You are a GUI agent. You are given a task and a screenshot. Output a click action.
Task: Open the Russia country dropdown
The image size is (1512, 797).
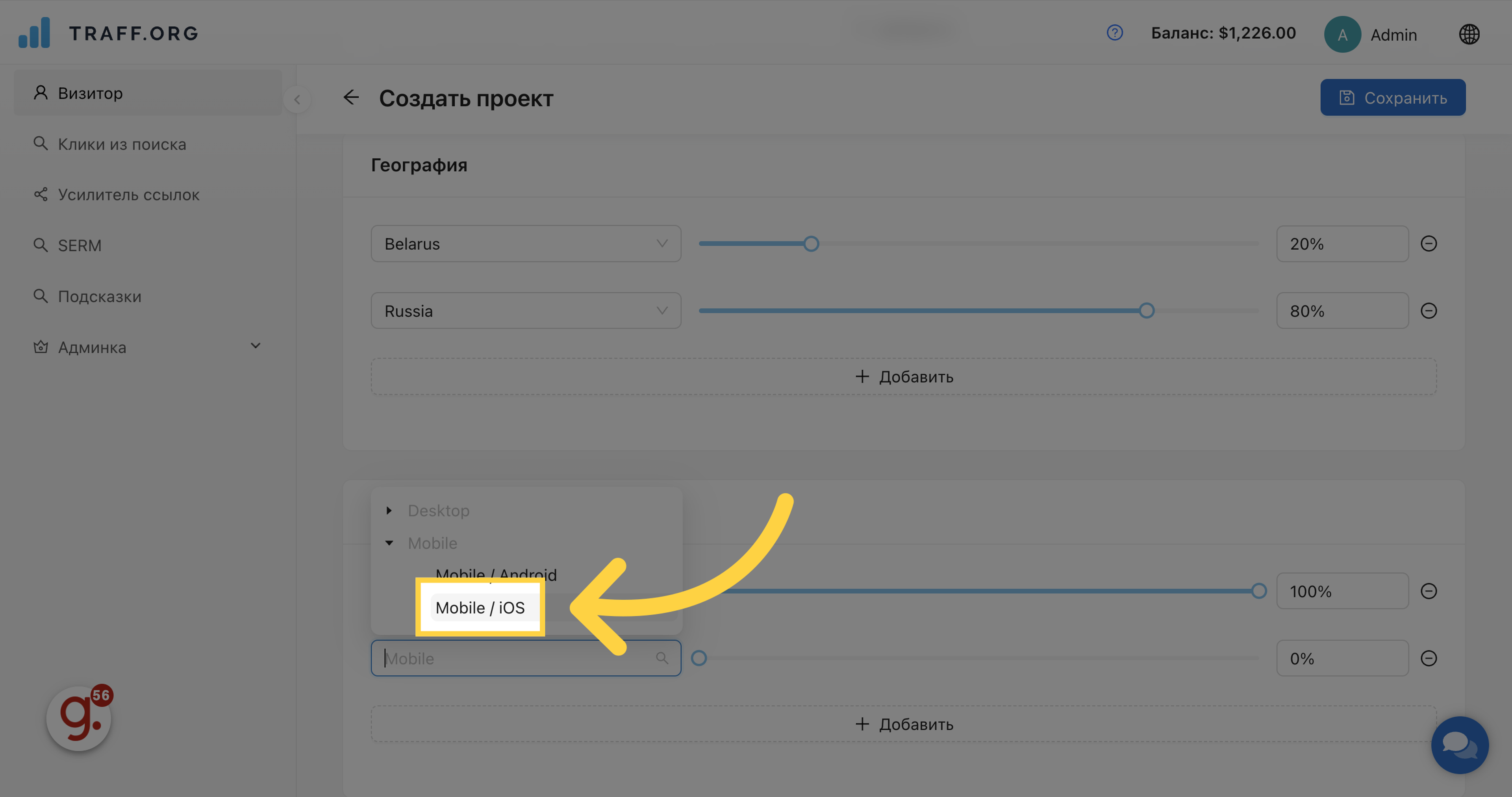point(526,310)
